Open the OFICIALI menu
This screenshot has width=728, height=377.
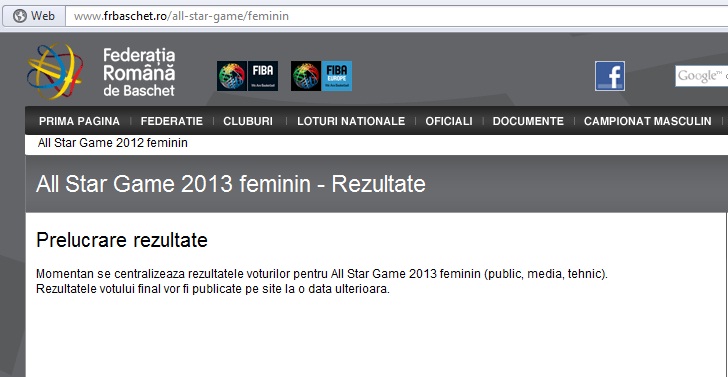(449, 121)
